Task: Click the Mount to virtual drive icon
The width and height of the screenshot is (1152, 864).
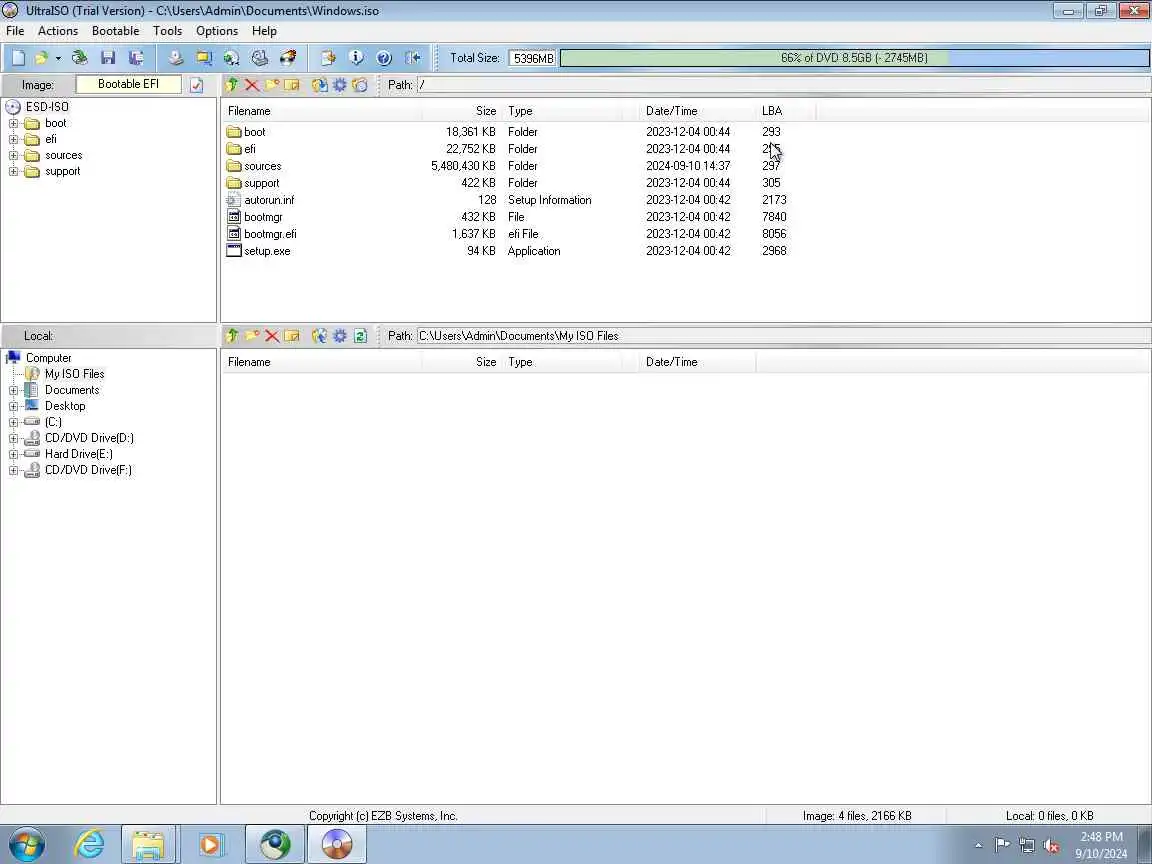Action: tap(259, 58)
